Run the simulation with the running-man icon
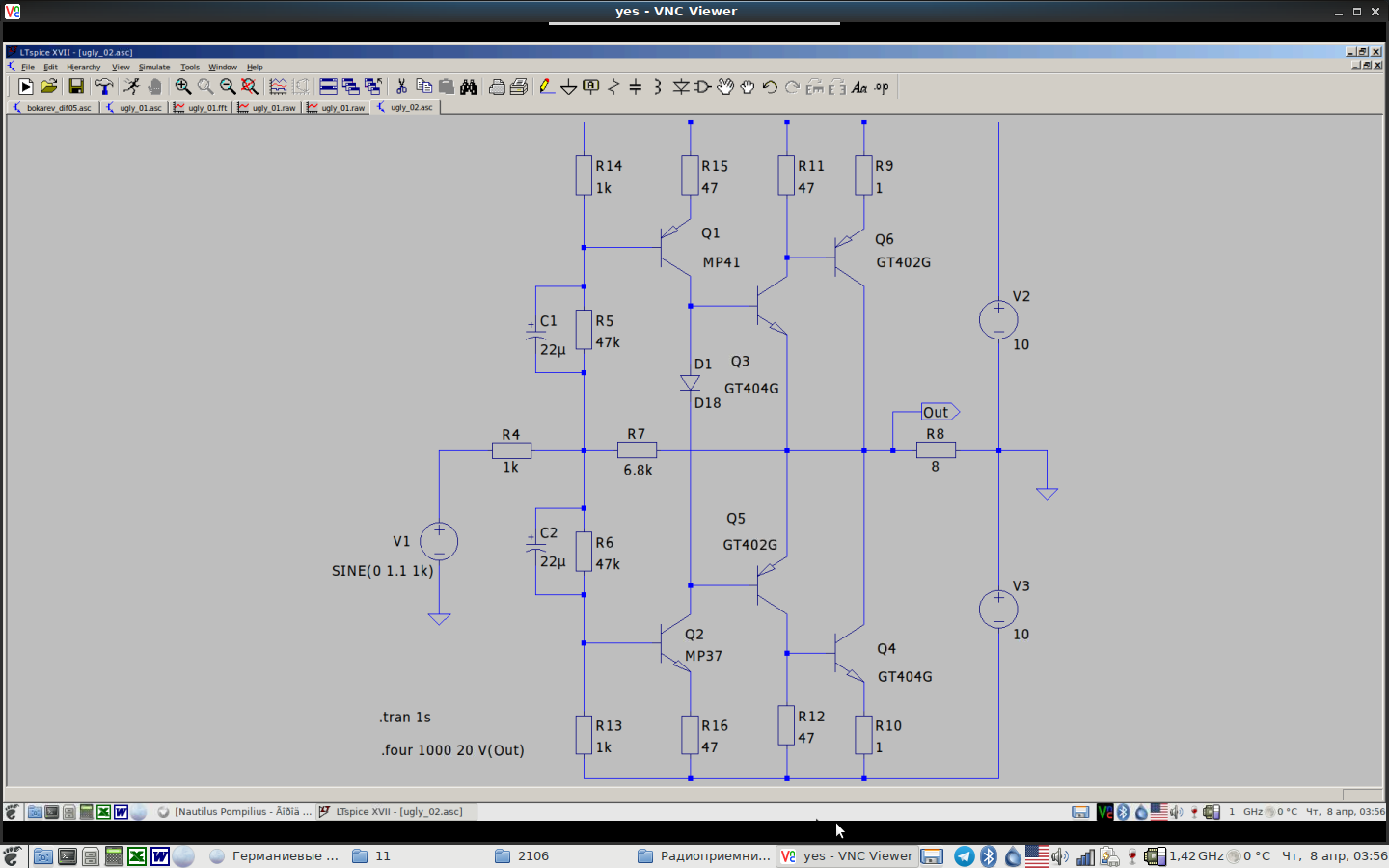The height and width of the screenshot is (868, 1389). tap(132, 87)
